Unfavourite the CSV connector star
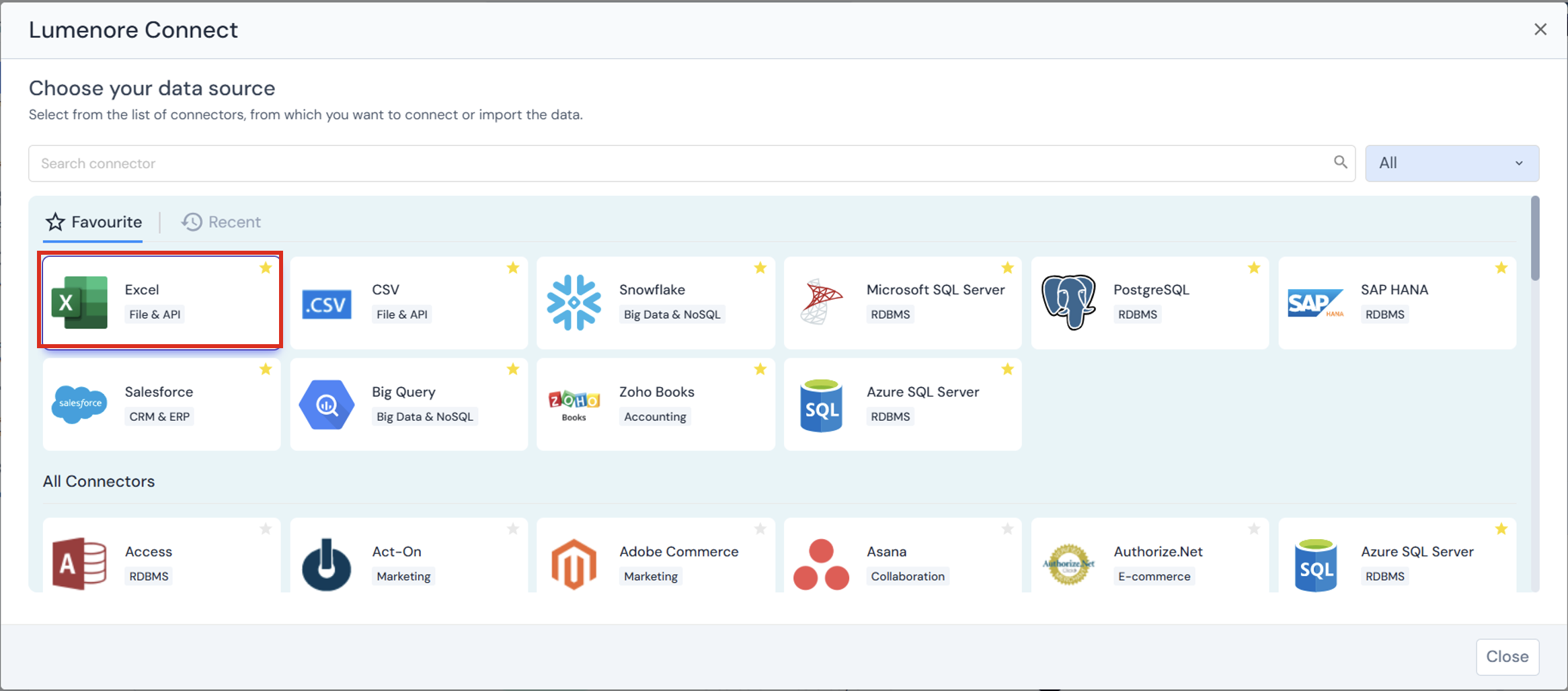 (513, 268)
